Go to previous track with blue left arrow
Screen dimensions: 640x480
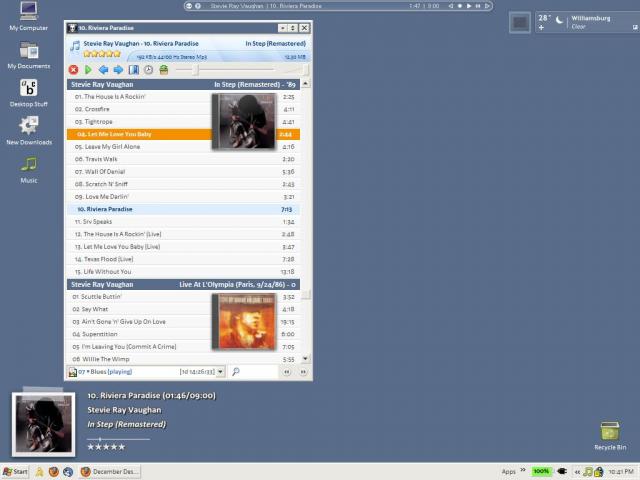103,70
